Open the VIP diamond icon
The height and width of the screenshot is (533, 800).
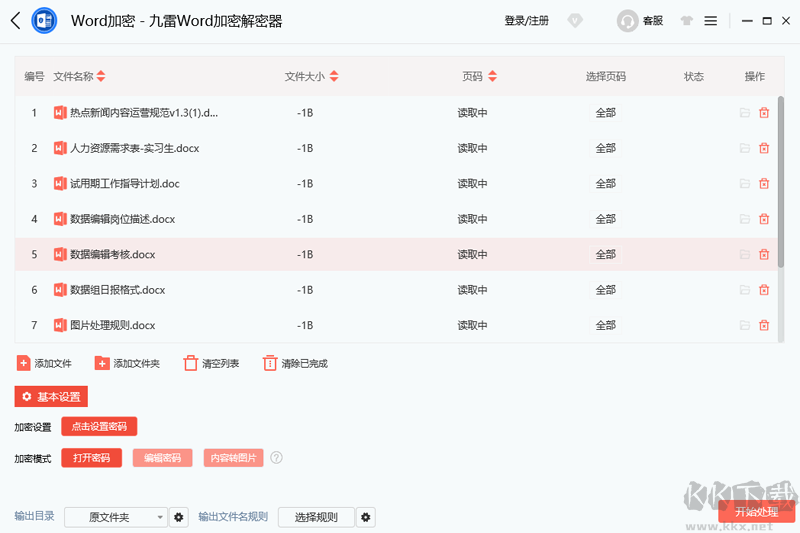[575, 21]
